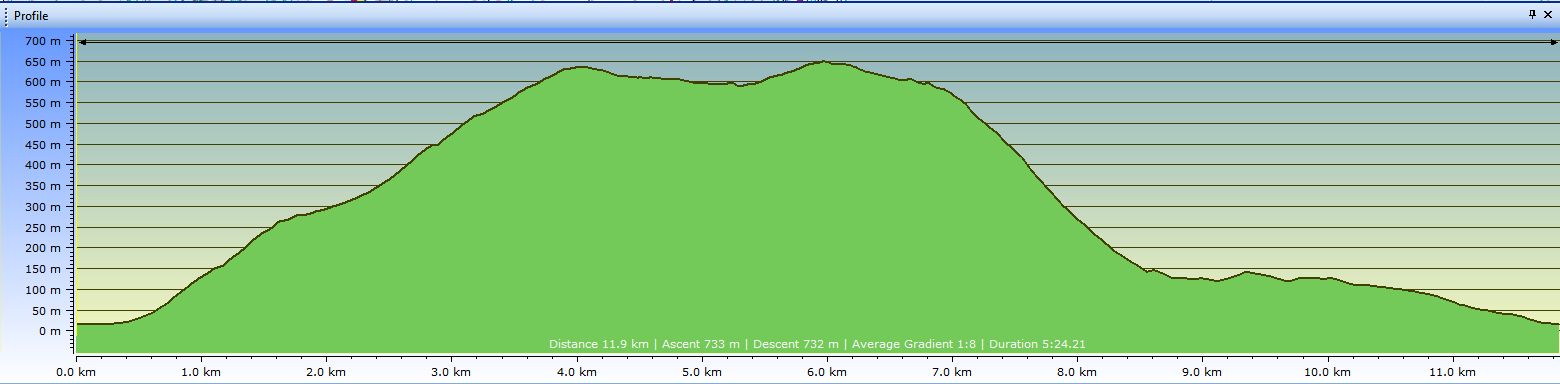Image resolution: width=1560 pixels, height=384 pixels.
Task: Click the 8.0 km distance axis label
Action: click(1078, 372)
